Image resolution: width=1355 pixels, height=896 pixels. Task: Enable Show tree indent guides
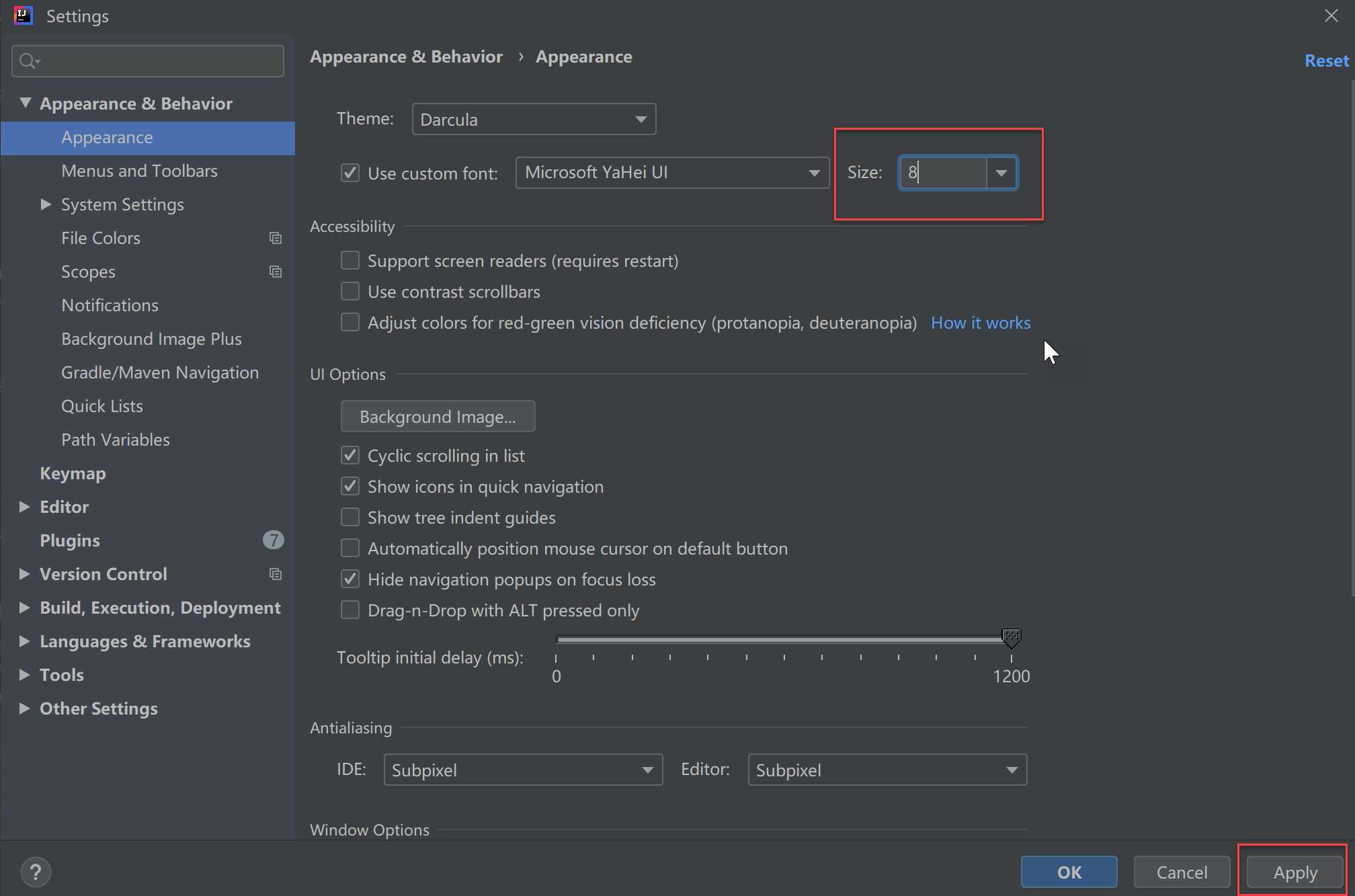(350, 517)
